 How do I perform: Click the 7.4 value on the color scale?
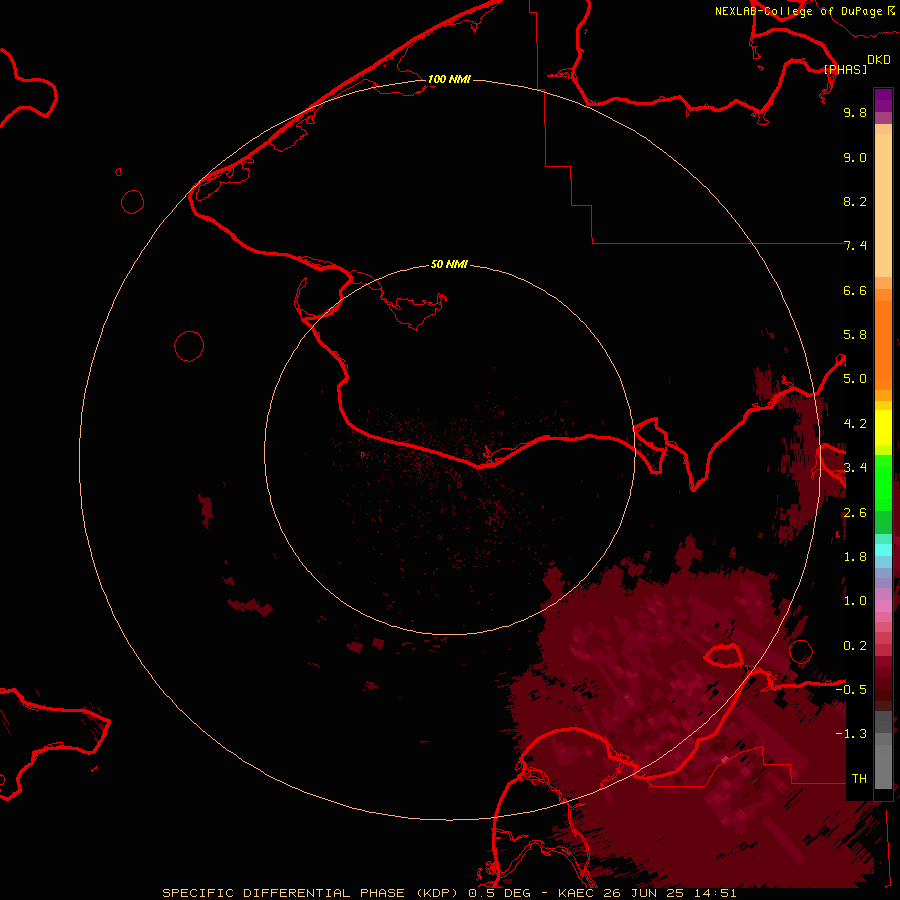pos(855,246)
